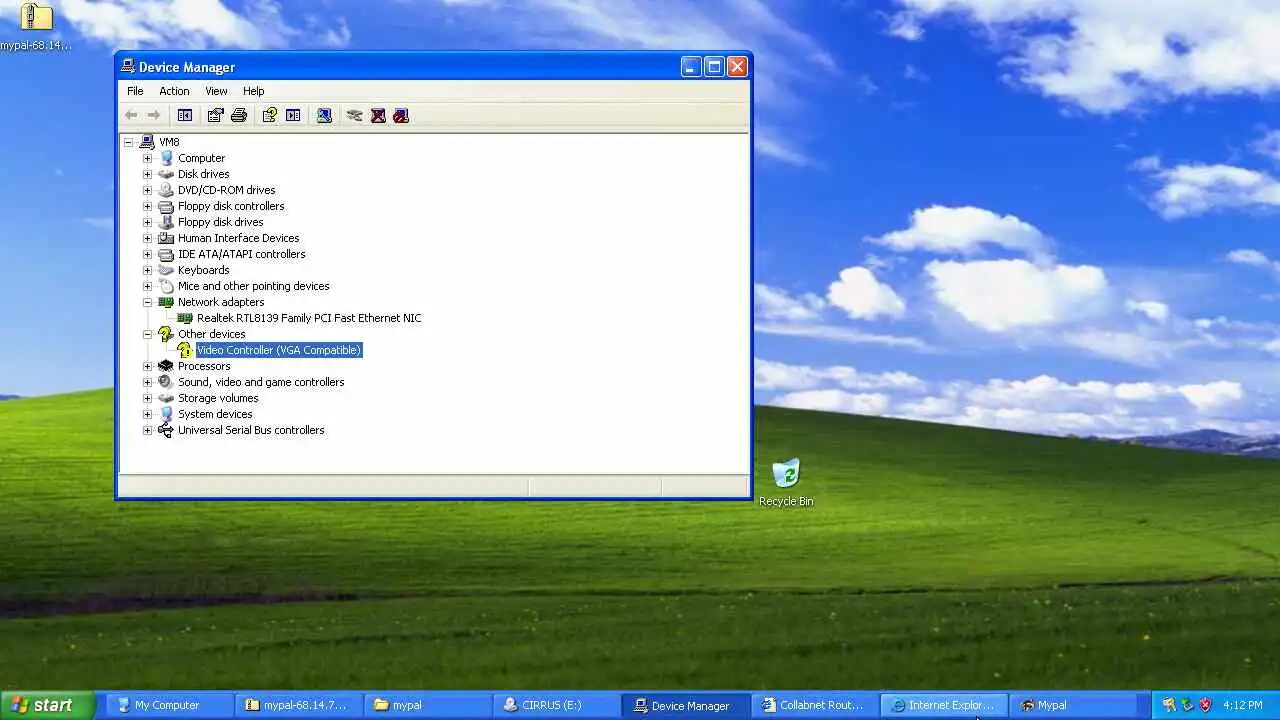Collapse the Other devices category
Screen dimensions: 1280x720
147,334
